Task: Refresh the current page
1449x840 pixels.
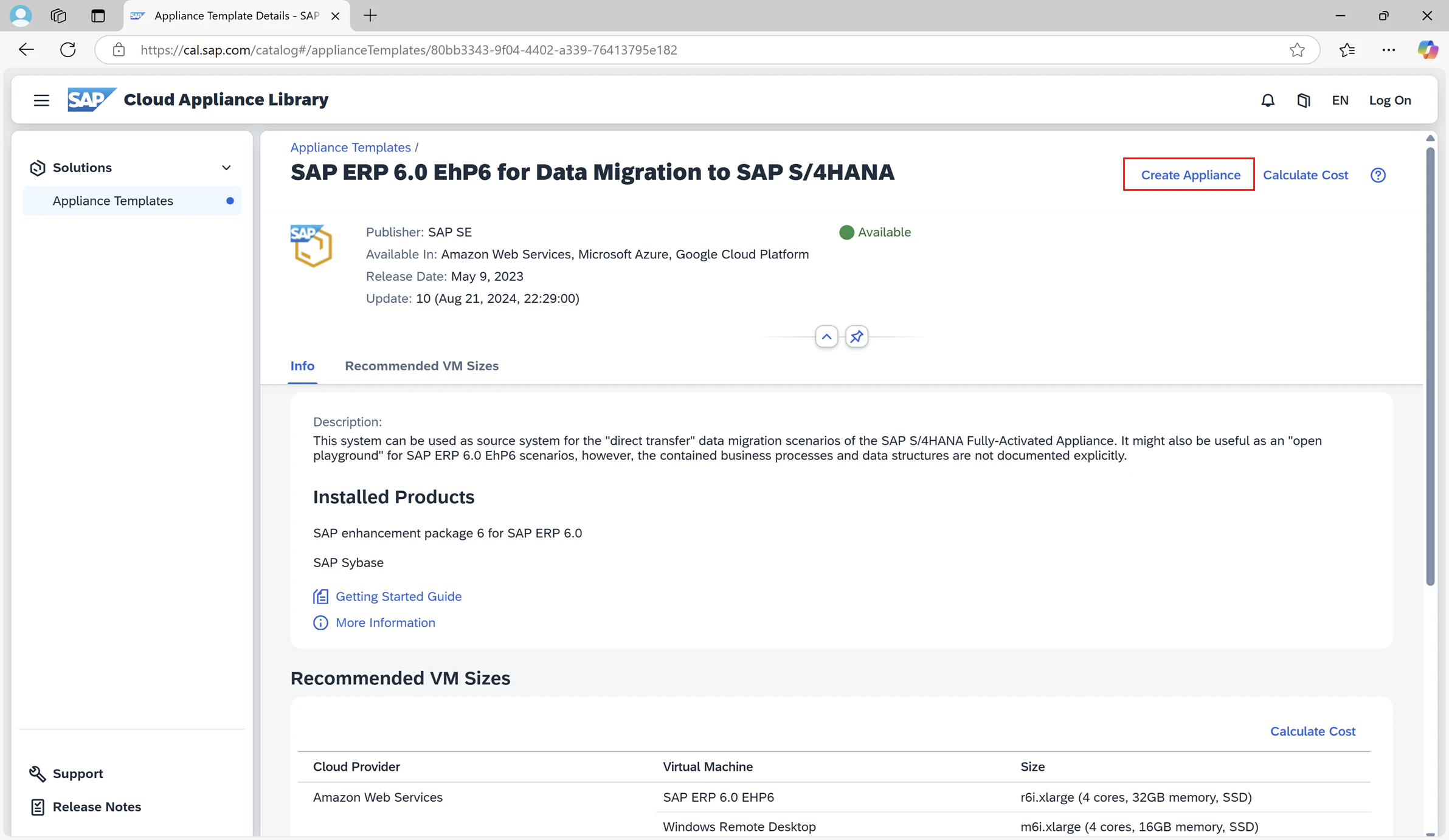Action: 68,50
